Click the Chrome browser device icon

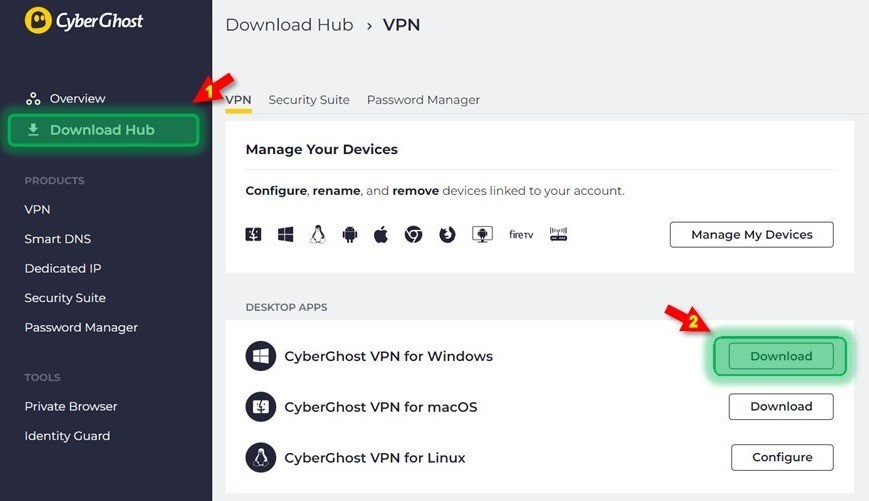pyautogui.click(x=413, y=234)
